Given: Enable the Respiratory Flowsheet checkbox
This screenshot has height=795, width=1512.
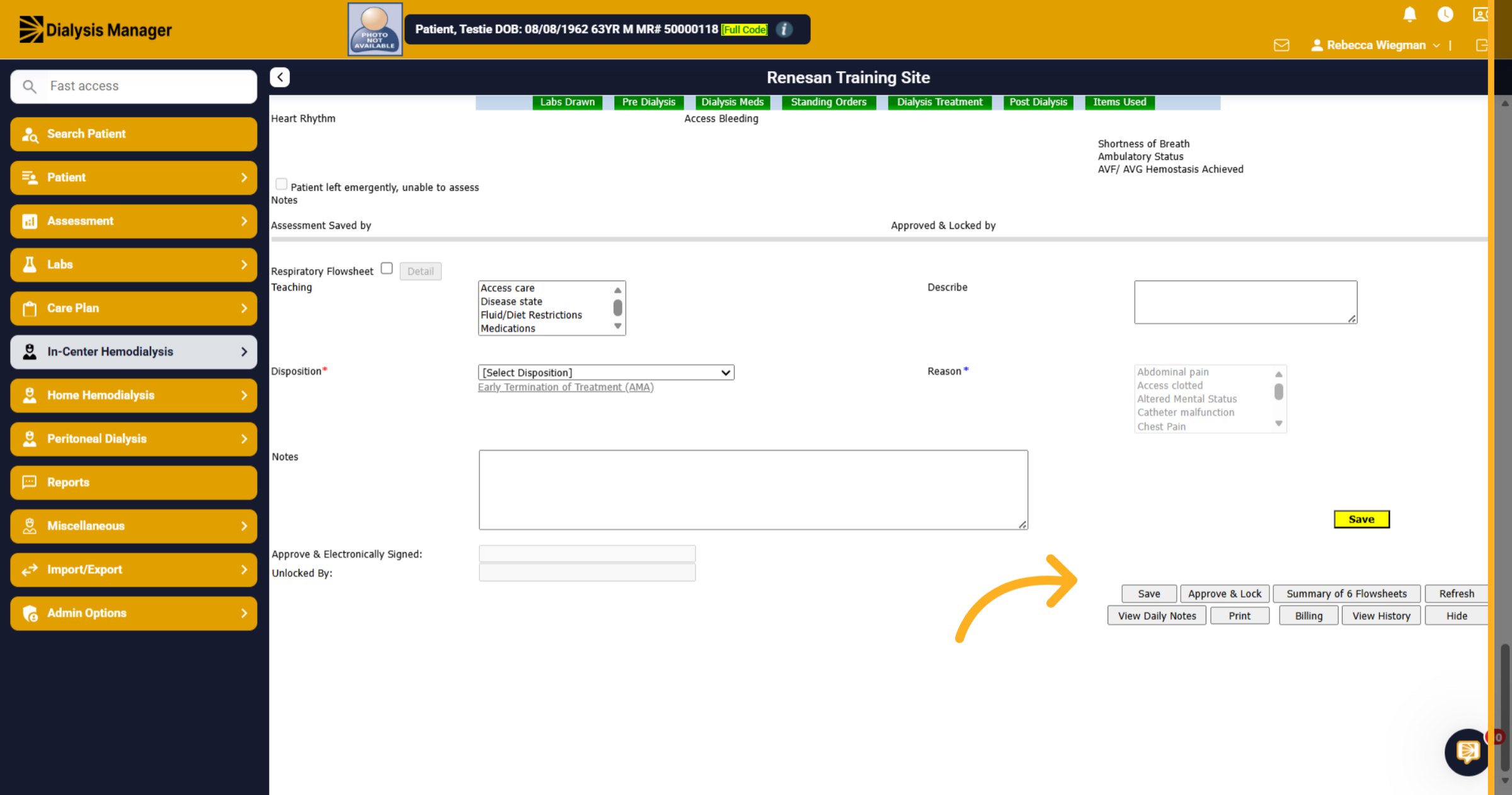Looking at the screenshot, I should pos(387,268).
